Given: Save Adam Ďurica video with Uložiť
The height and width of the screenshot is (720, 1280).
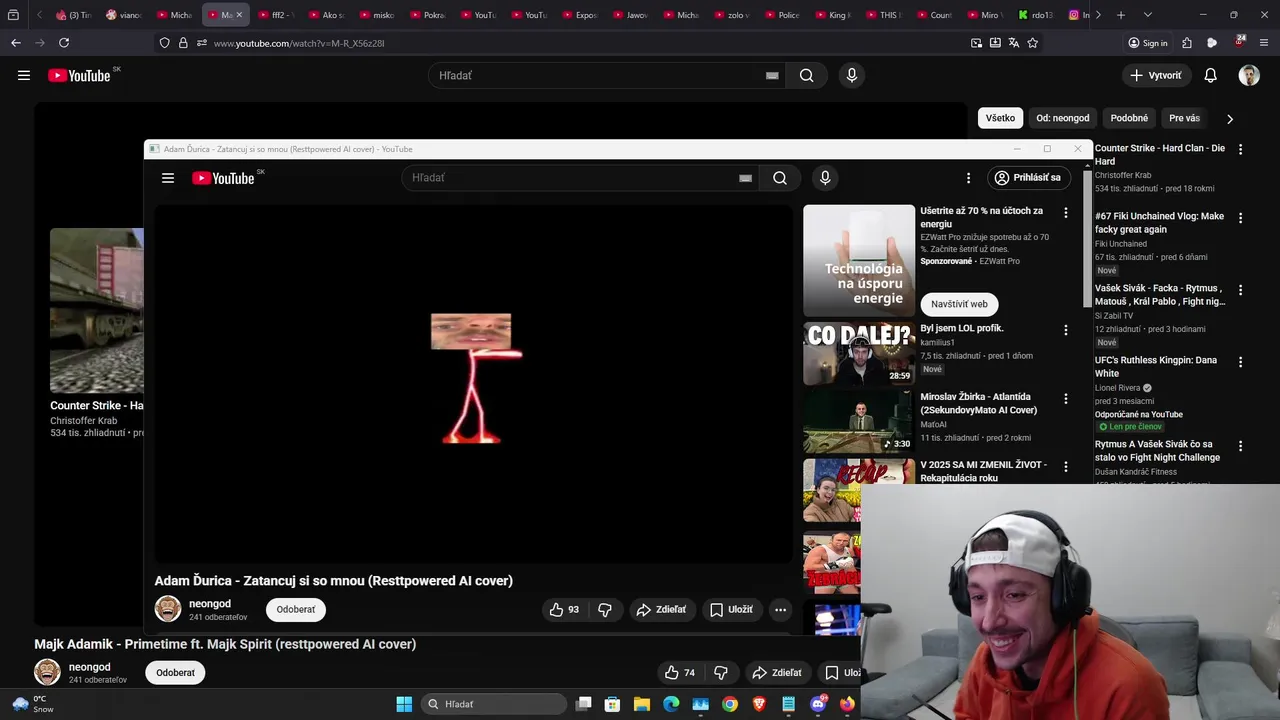Looking at the screenshot, I should tap(731, 609).
